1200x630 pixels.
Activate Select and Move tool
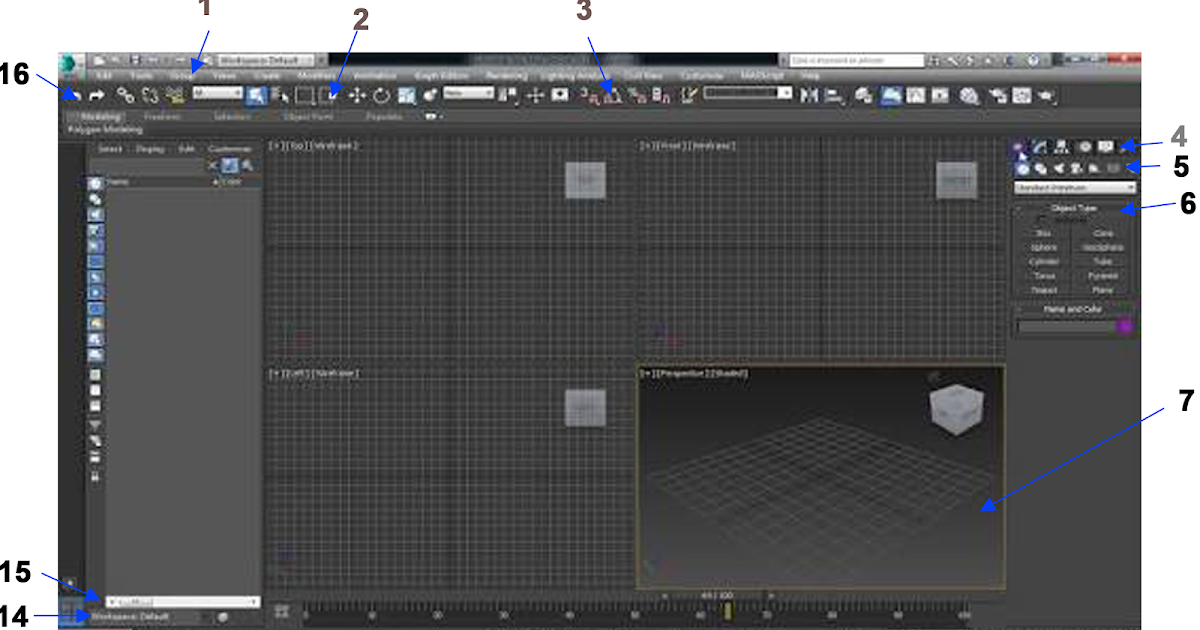coord(357,95)
